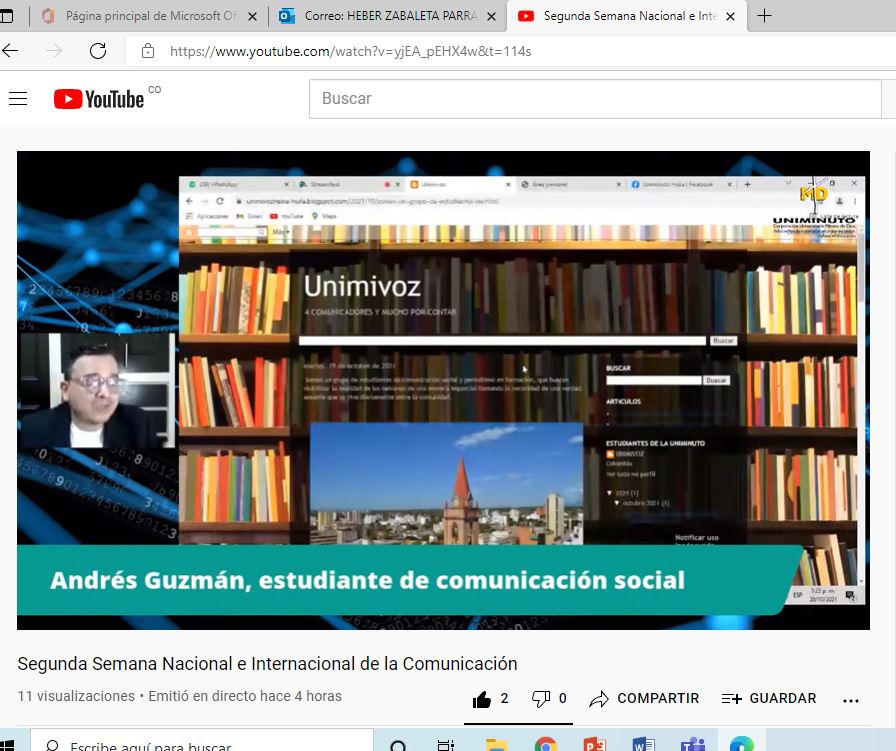Click the YouTube URL address bar
896x751 pixels.
[x=351, y=51]
